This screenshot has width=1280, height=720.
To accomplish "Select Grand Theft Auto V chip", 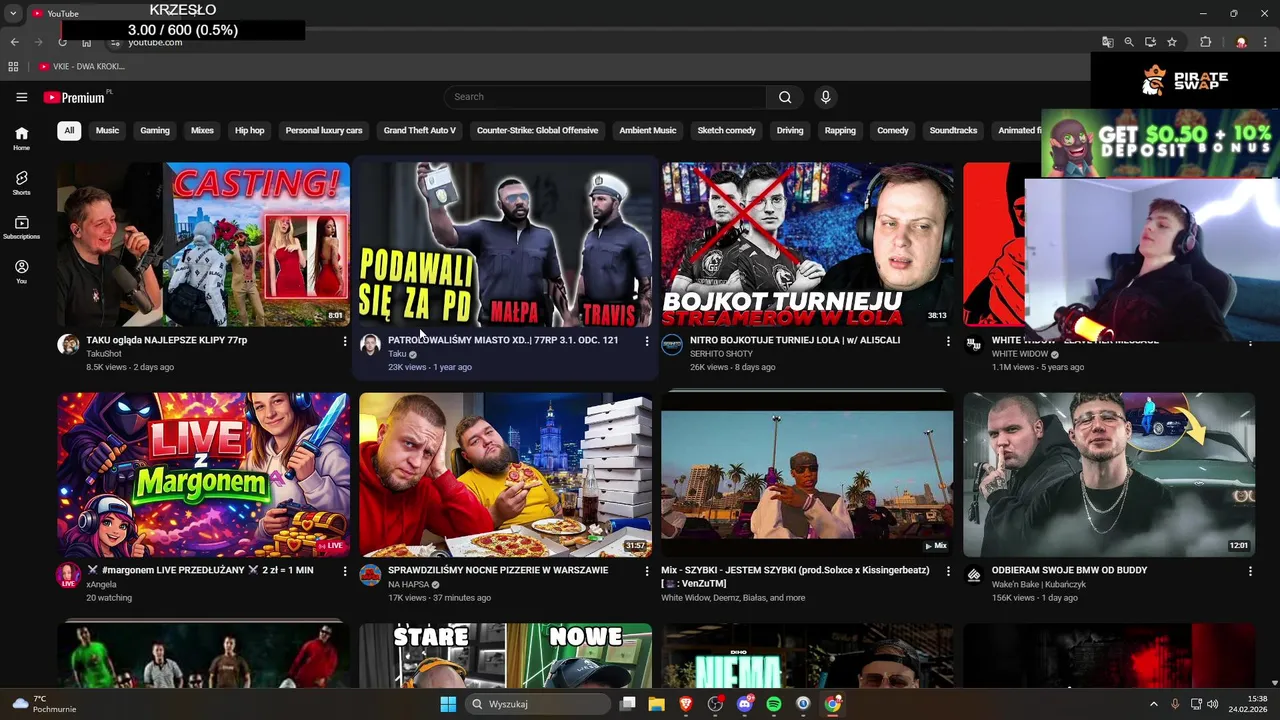I will [x=420, y=130].
